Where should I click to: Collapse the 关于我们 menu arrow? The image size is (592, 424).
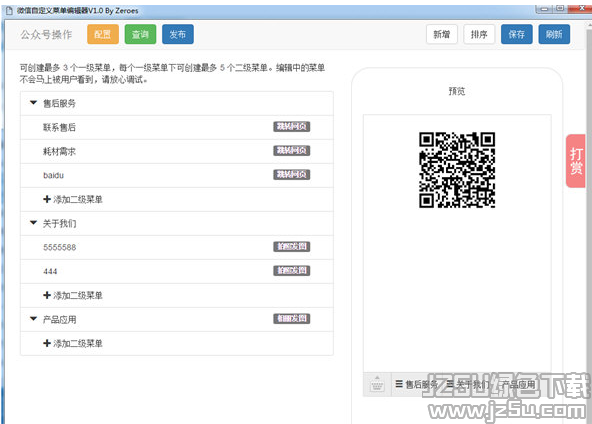tap(33, 223)
